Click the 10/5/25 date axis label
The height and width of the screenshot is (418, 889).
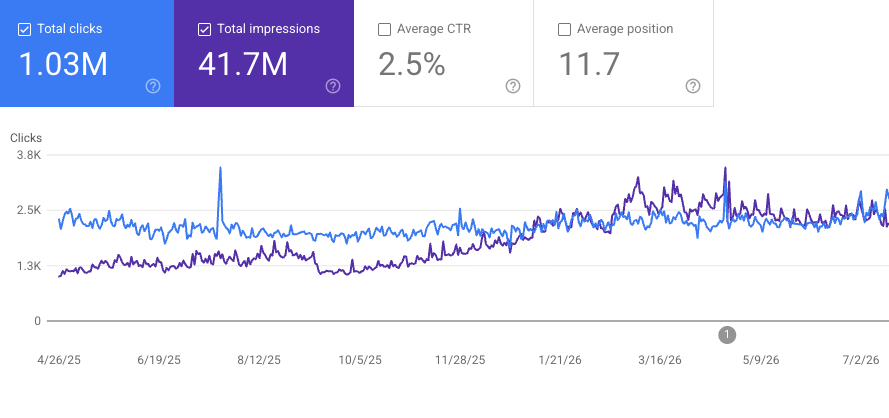pyautogui.click(x=360, y=360)
